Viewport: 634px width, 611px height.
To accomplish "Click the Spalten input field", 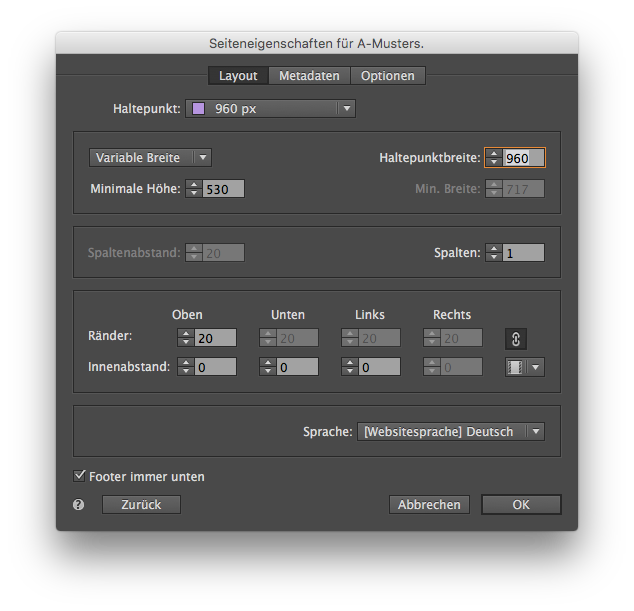I will [x=524, y=253].
